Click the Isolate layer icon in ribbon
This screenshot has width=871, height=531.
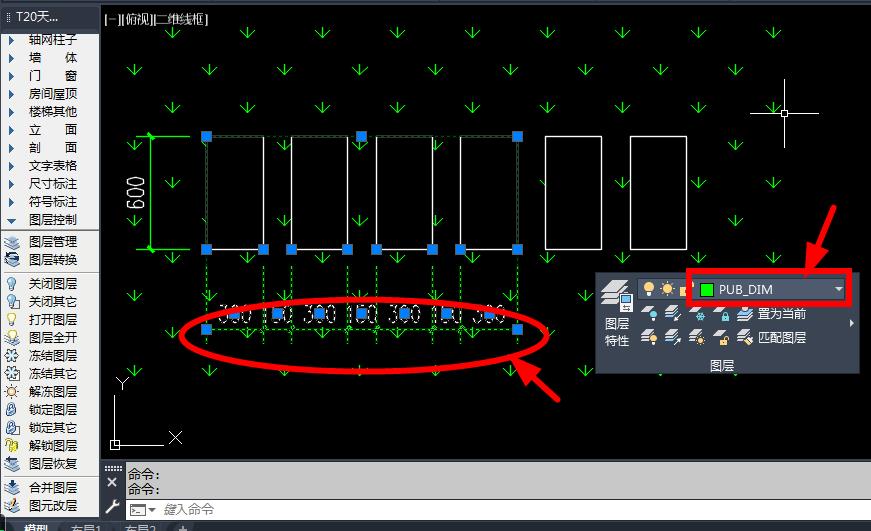[673, 314]
